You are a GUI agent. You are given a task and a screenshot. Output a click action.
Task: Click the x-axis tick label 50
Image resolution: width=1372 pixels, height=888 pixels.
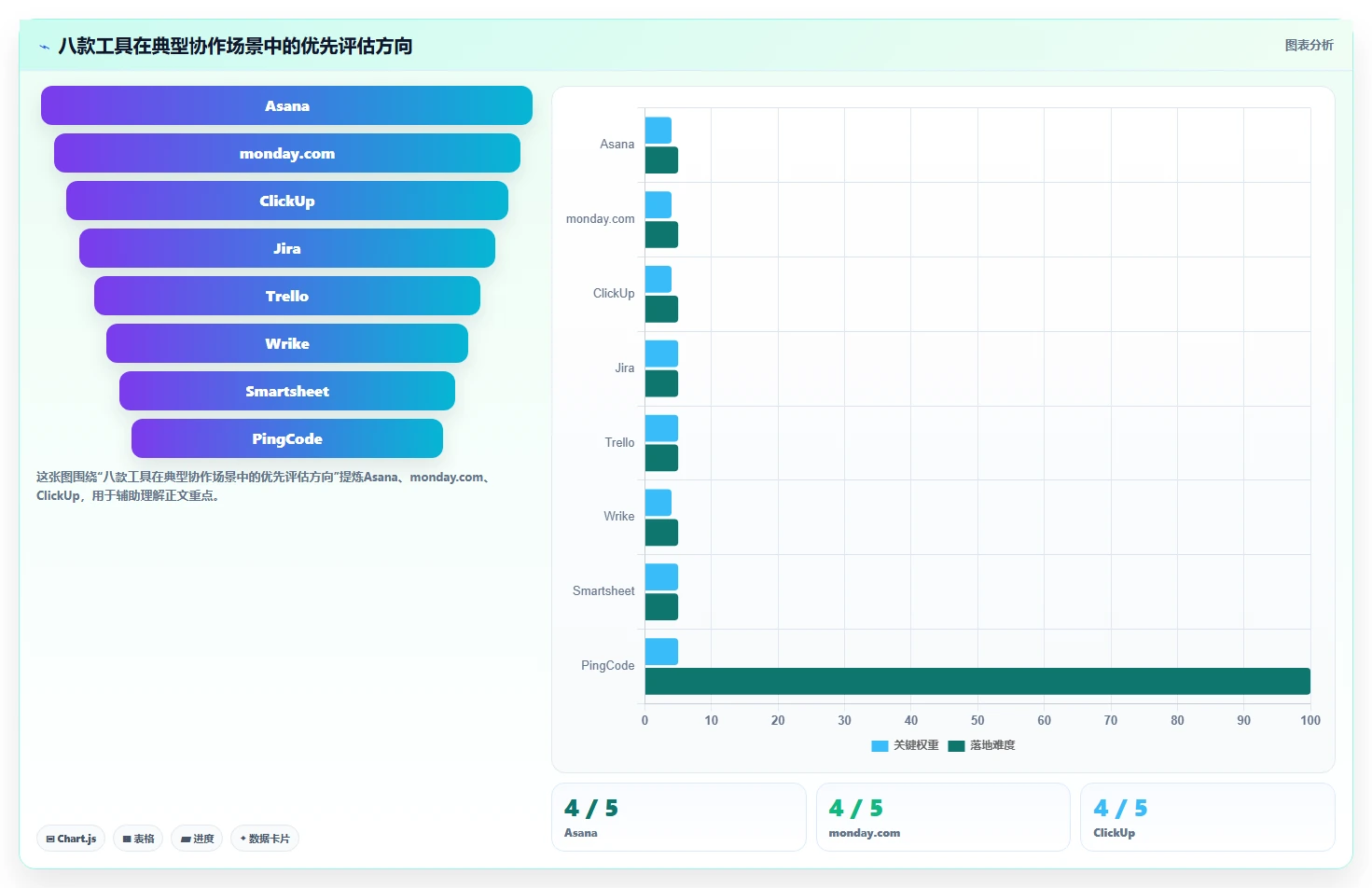tap(977, 720)
